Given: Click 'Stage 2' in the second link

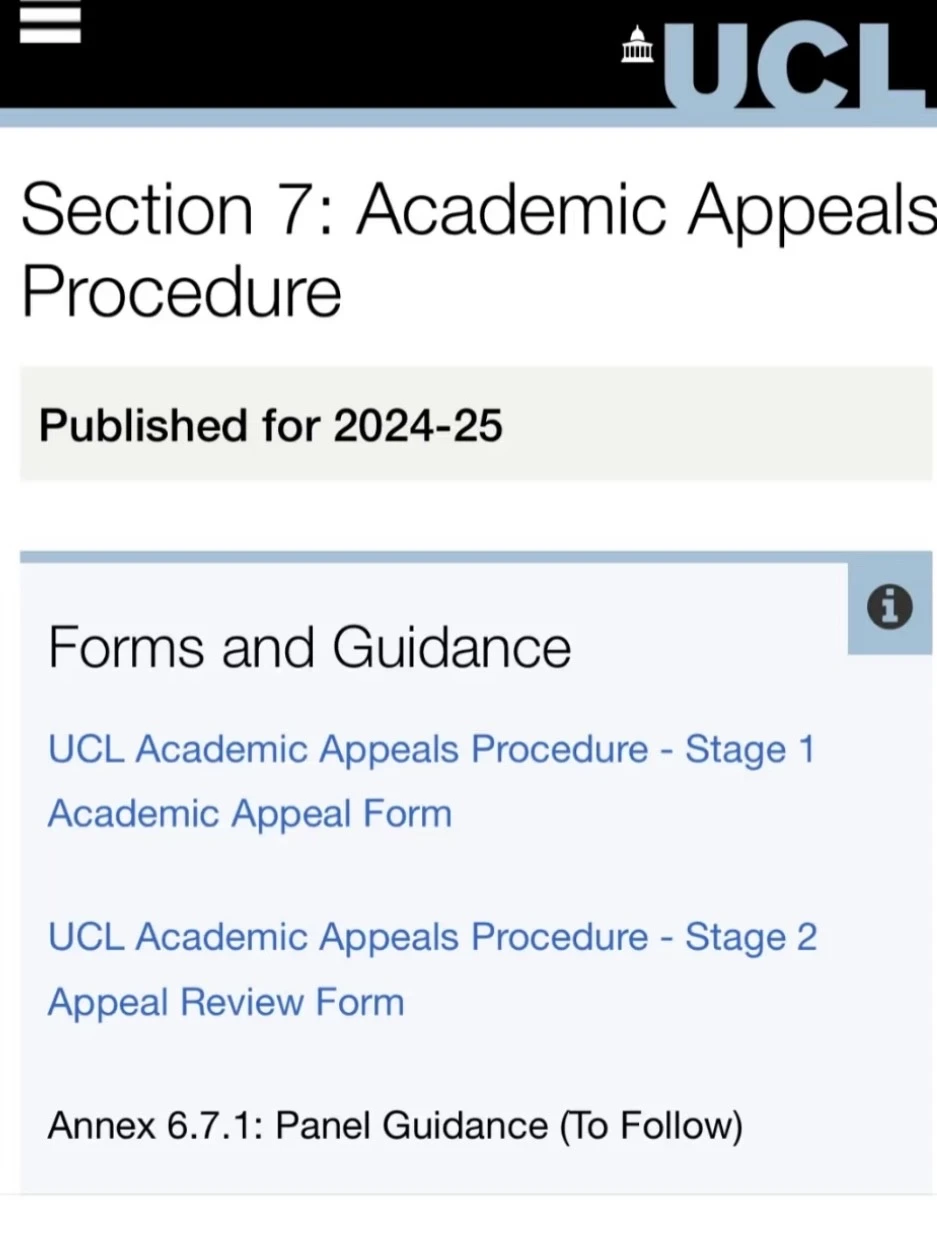Looking at the screenshot, I should [751, 938].
